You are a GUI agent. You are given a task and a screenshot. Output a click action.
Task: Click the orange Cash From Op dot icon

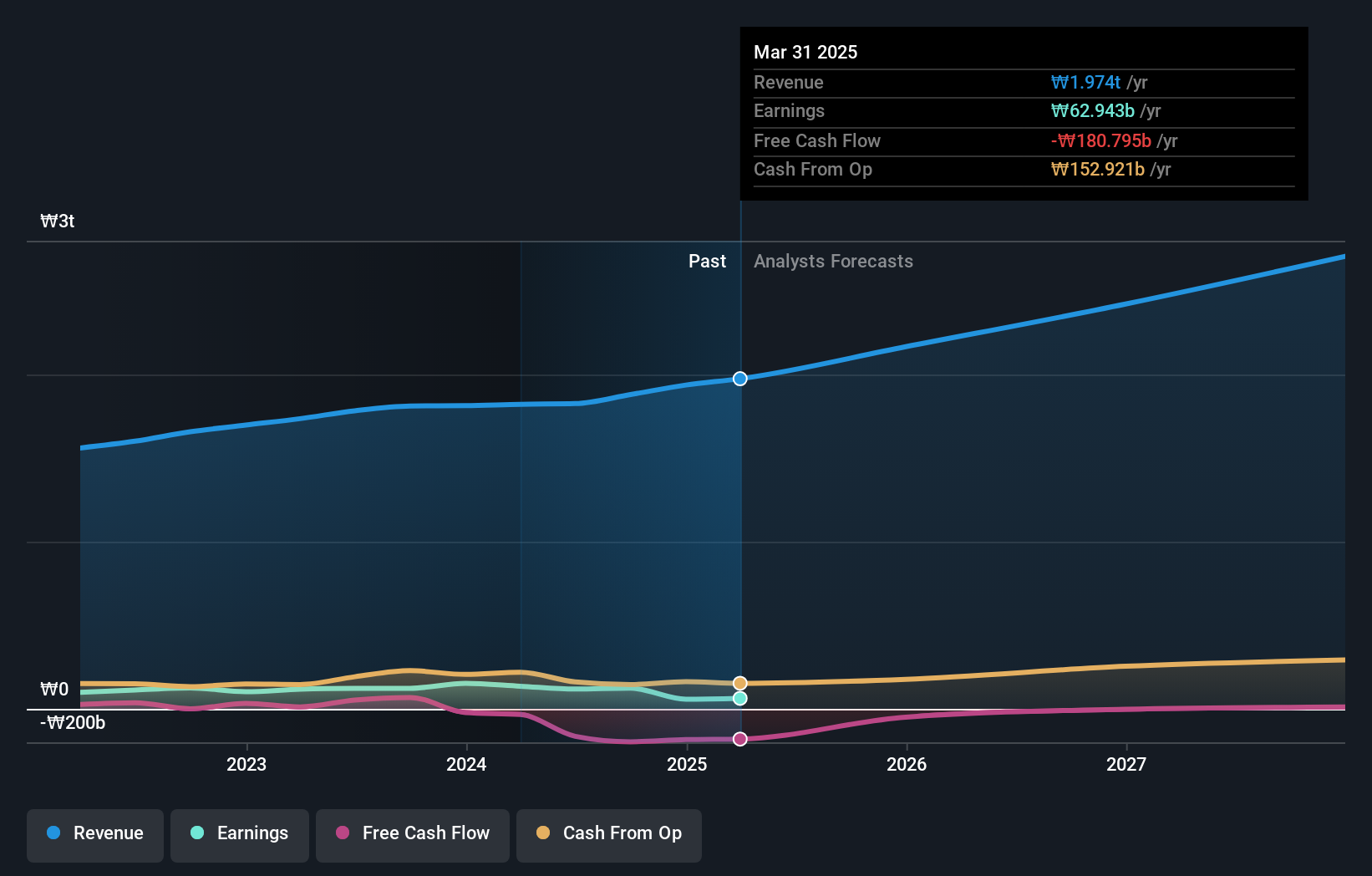[542, 833]
